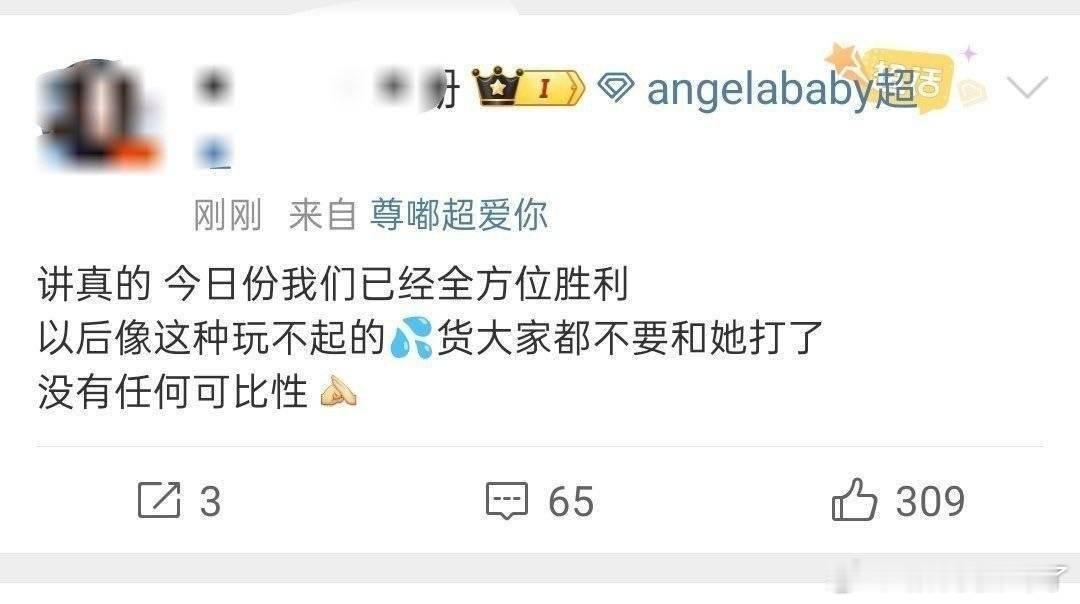This screenshot has height=604, width=1080.
Task: Click the blurred username of the poster
Action: tap(327, 88)
